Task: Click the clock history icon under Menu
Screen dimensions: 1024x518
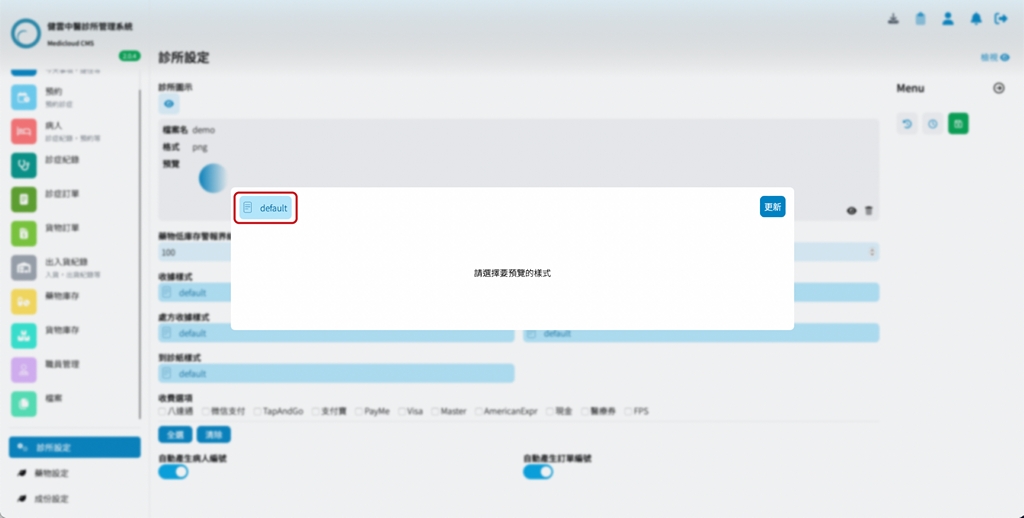Action: [932, 124]
